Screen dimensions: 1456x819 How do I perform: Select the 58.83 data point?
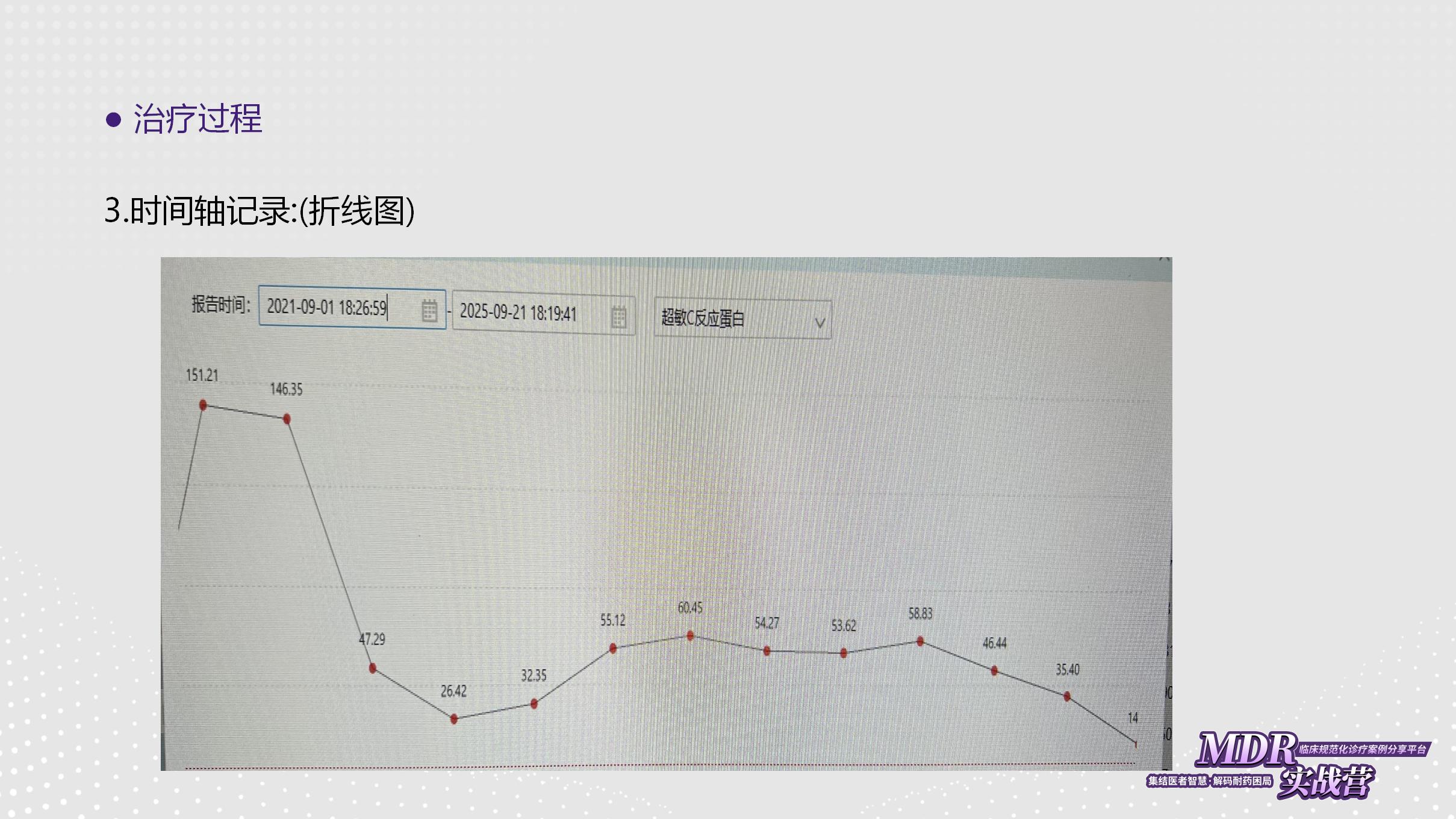pyautogui.click(x=920, y=641)
